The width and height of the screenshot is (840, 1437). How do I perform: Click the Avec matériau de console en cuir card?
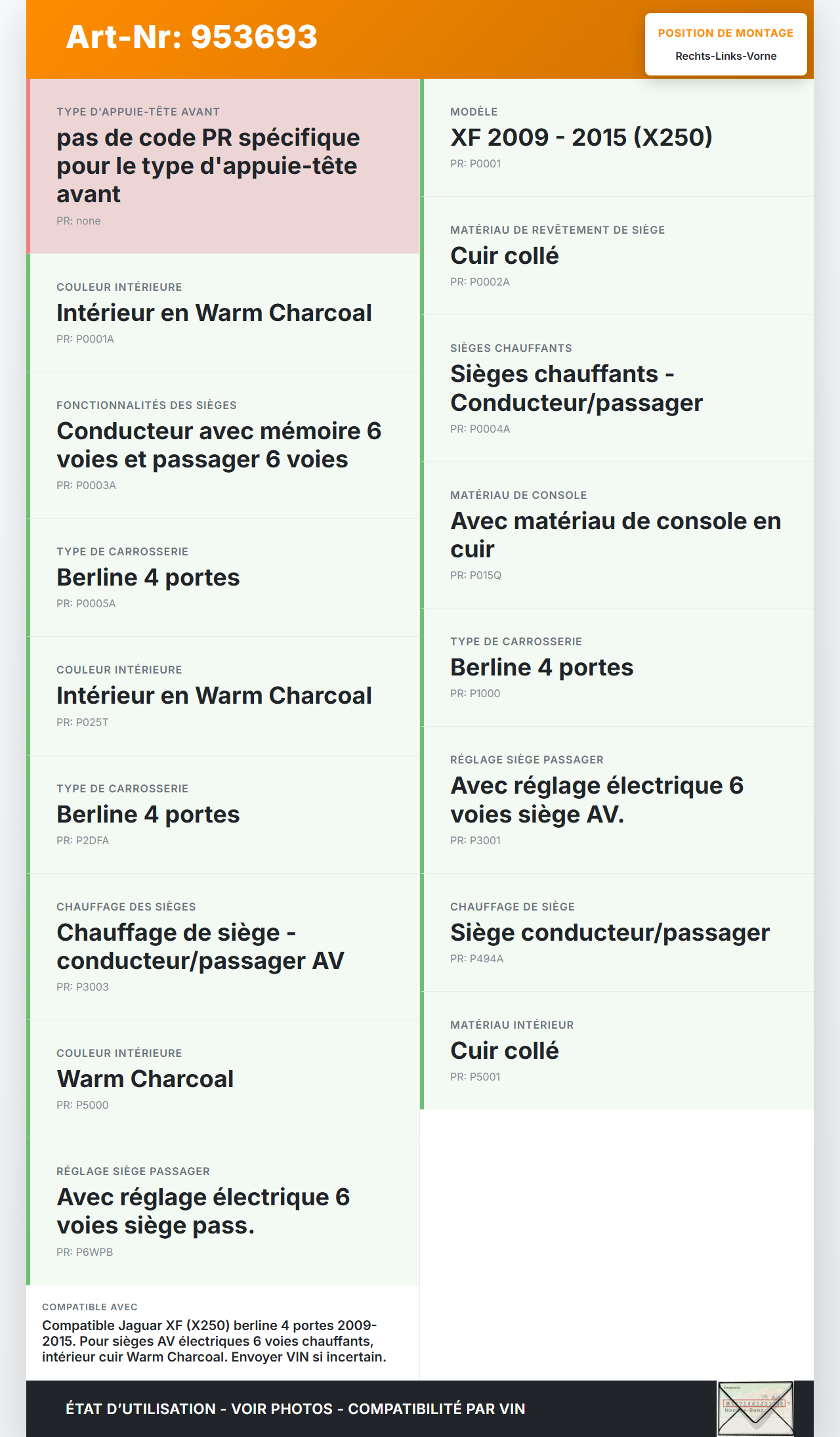click(x=618, y=534)
